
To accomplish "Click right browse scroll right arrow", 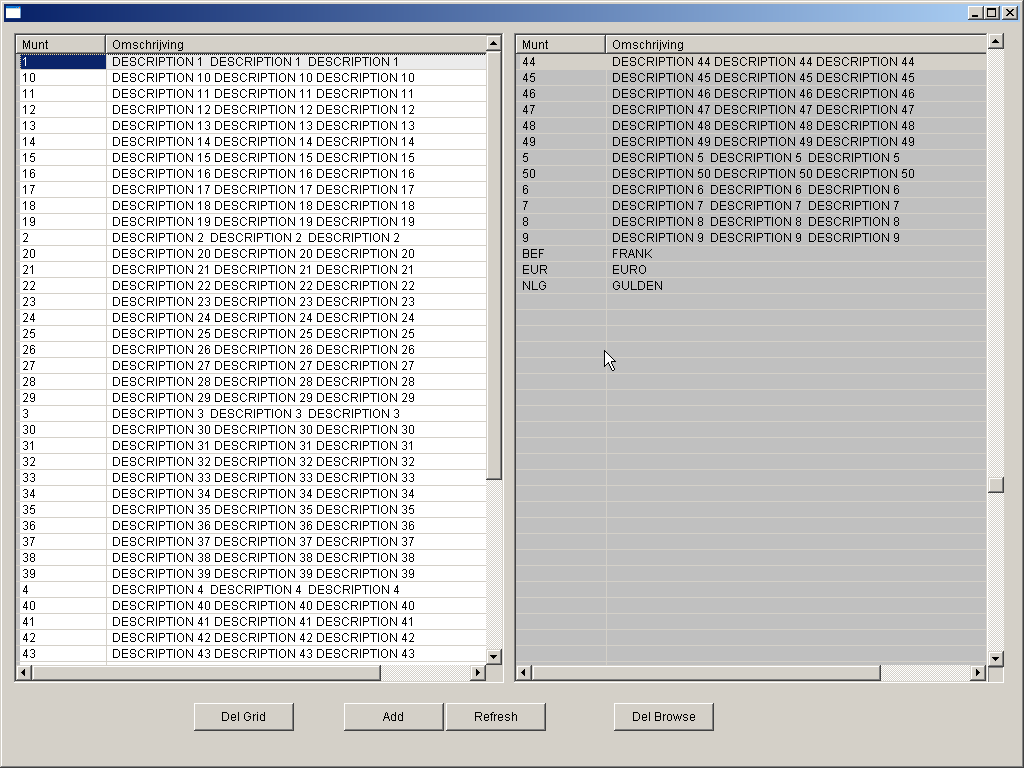I will point(978,672).
